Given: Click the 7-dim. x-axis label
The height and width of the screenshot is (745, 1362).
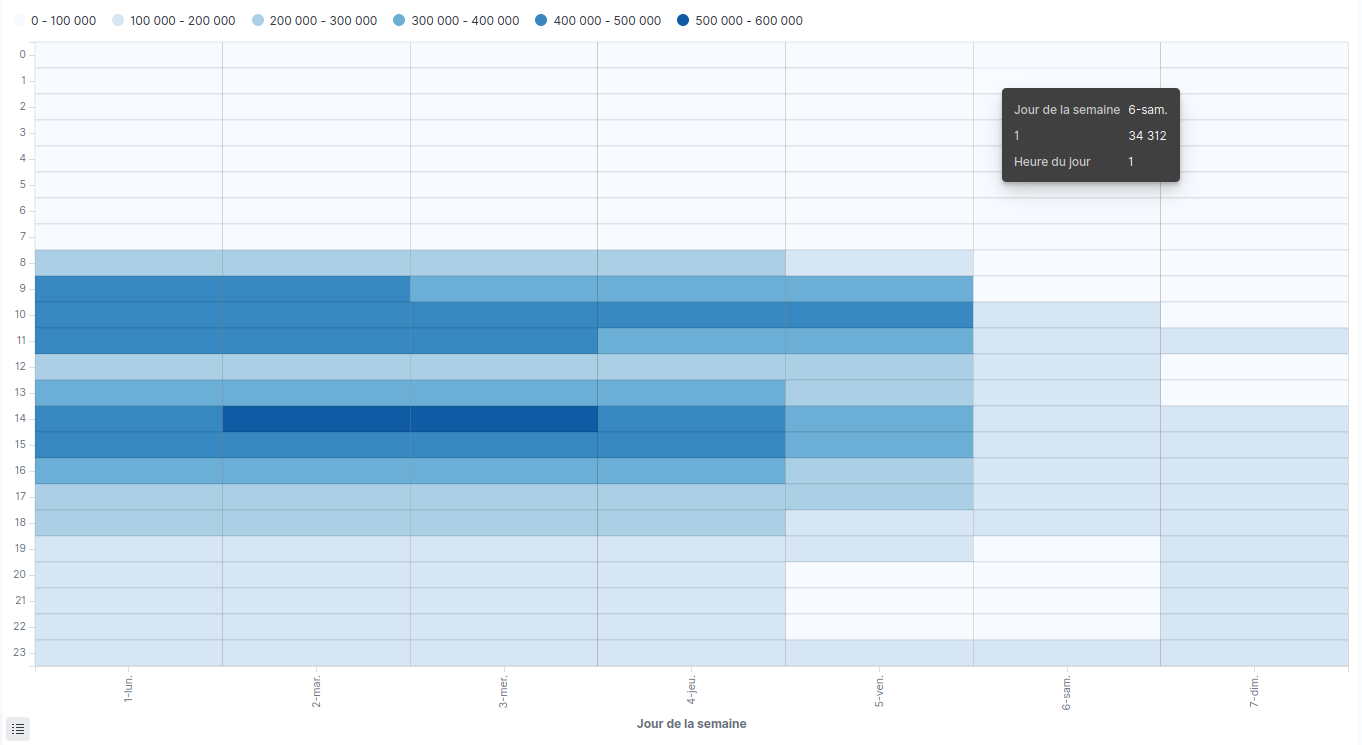Looking at the screenshot, I should pos(1254,691).
